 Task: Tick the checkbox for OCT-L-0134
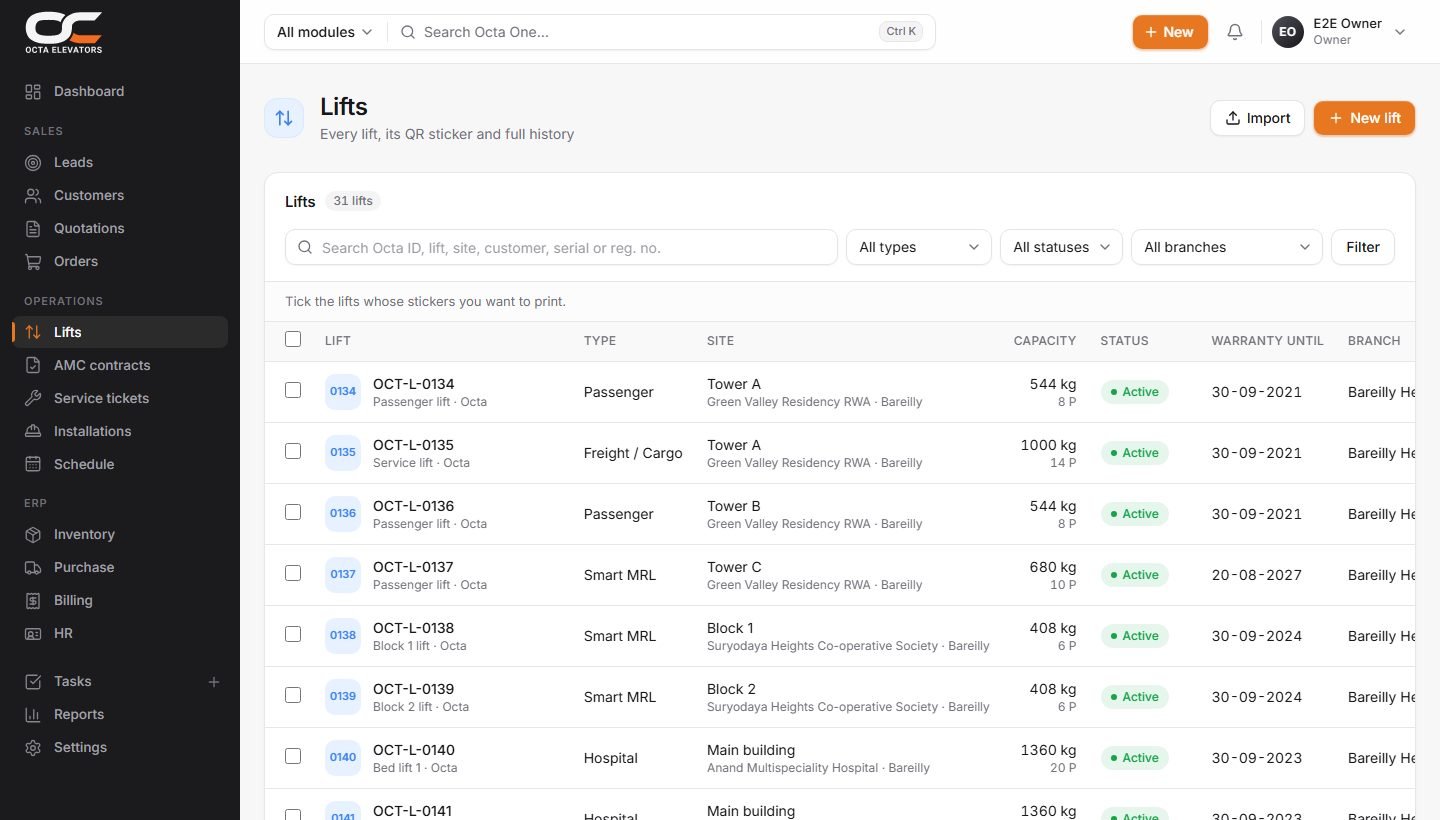pyautogui.click(x=293, y=390)
